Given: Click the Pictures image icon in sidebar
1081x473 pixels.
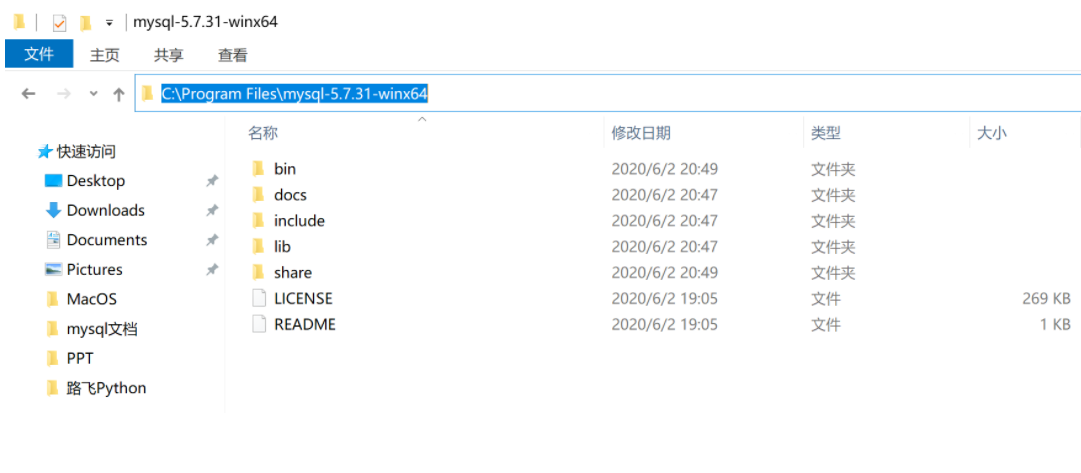Looking at the screenshot, I should pos(53,270).
